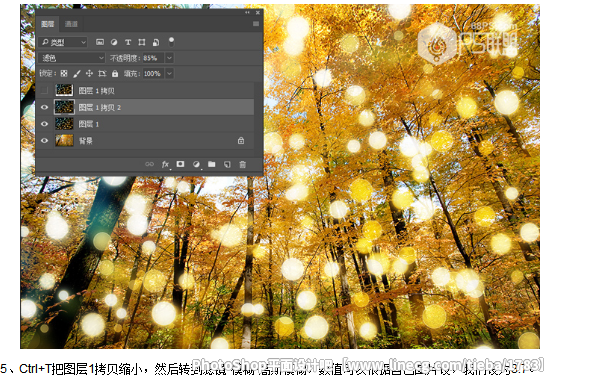The height and width of the screenshot is (384, 600).
Task: Collapse panel with double-arrow icon
Action: (247, 13)
